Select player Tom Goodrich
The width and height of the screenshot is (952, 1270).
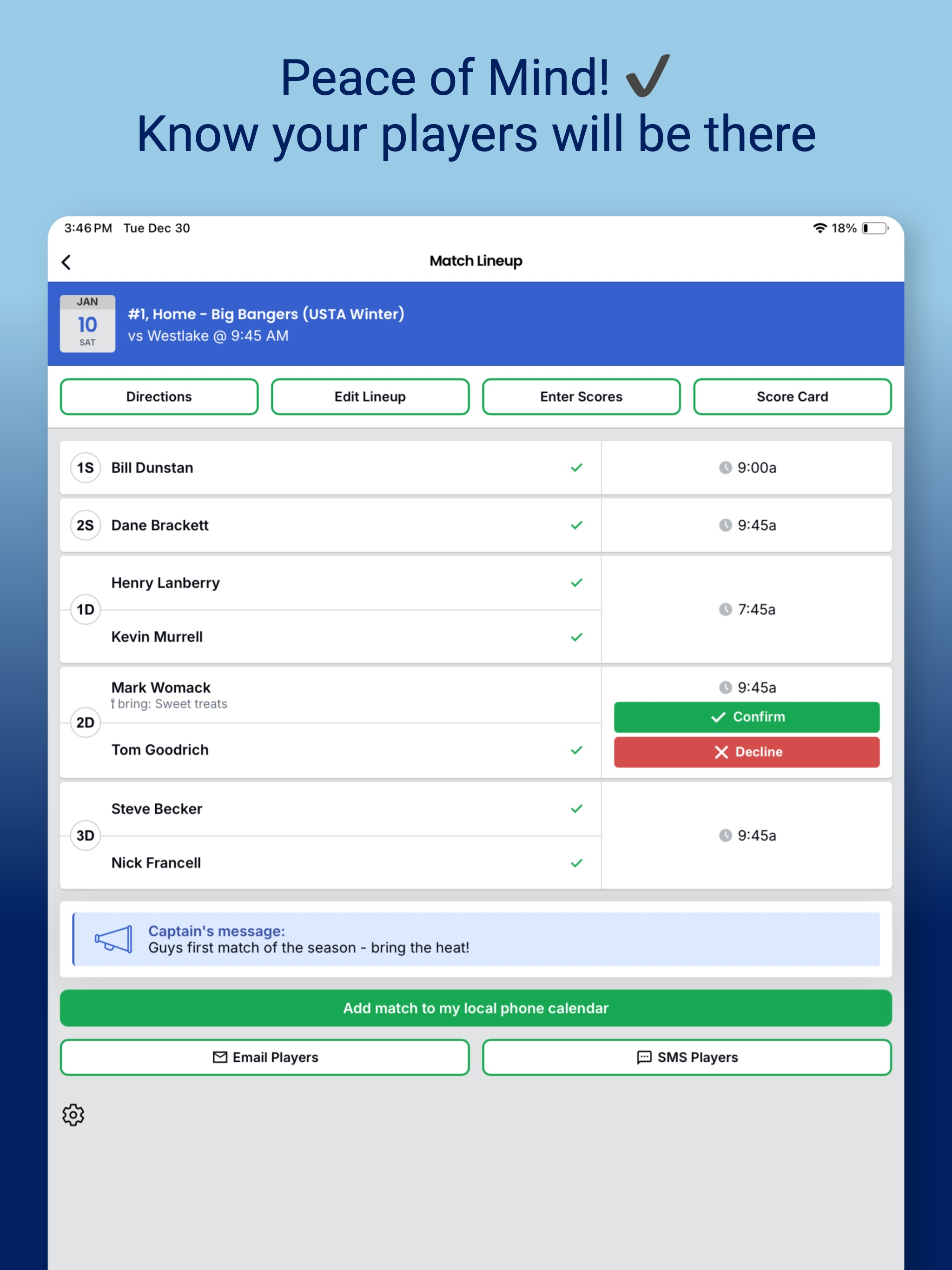(159, 750)
